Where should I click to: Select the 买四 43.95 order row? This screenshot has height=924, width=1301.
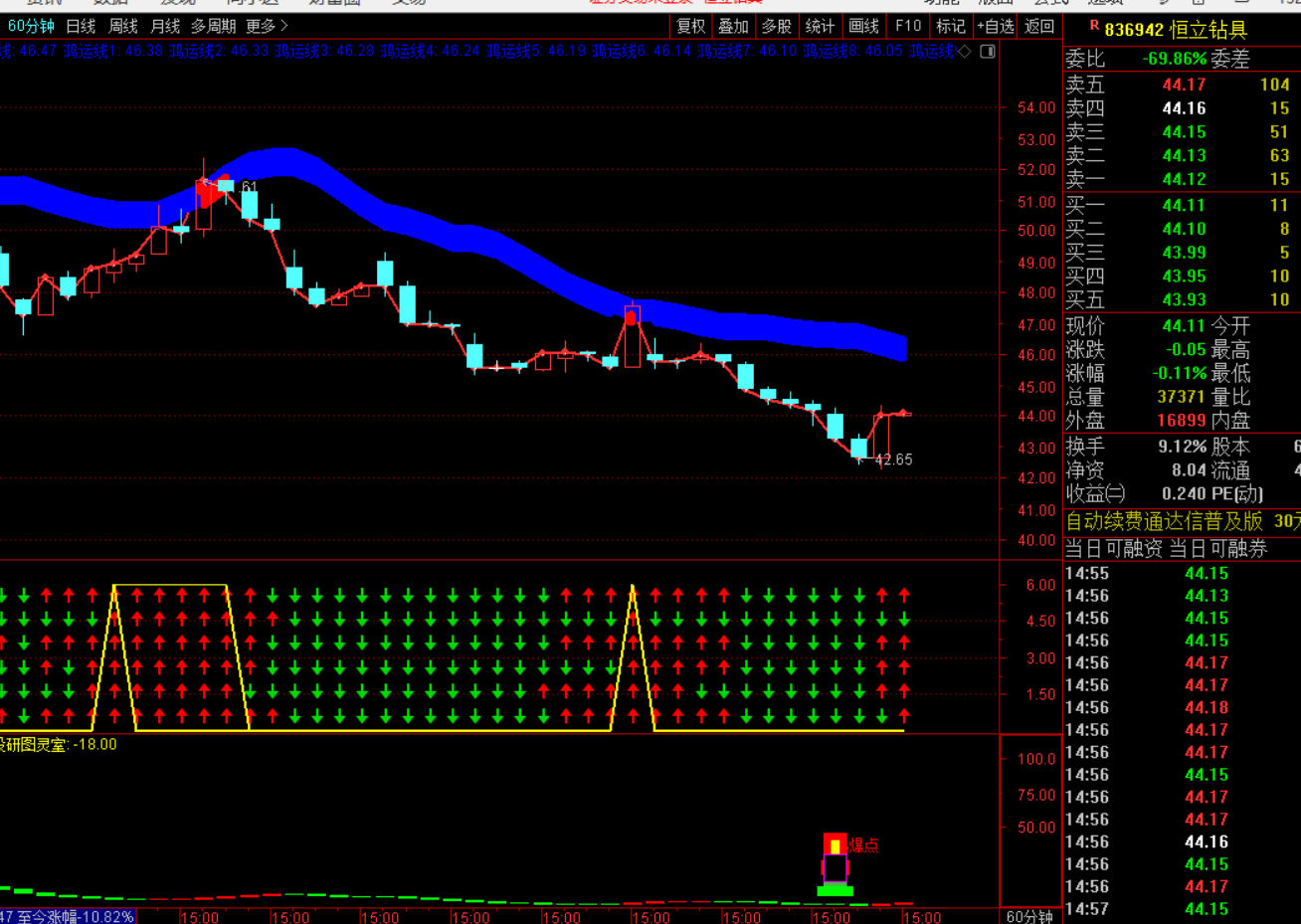coord(1182,277)
